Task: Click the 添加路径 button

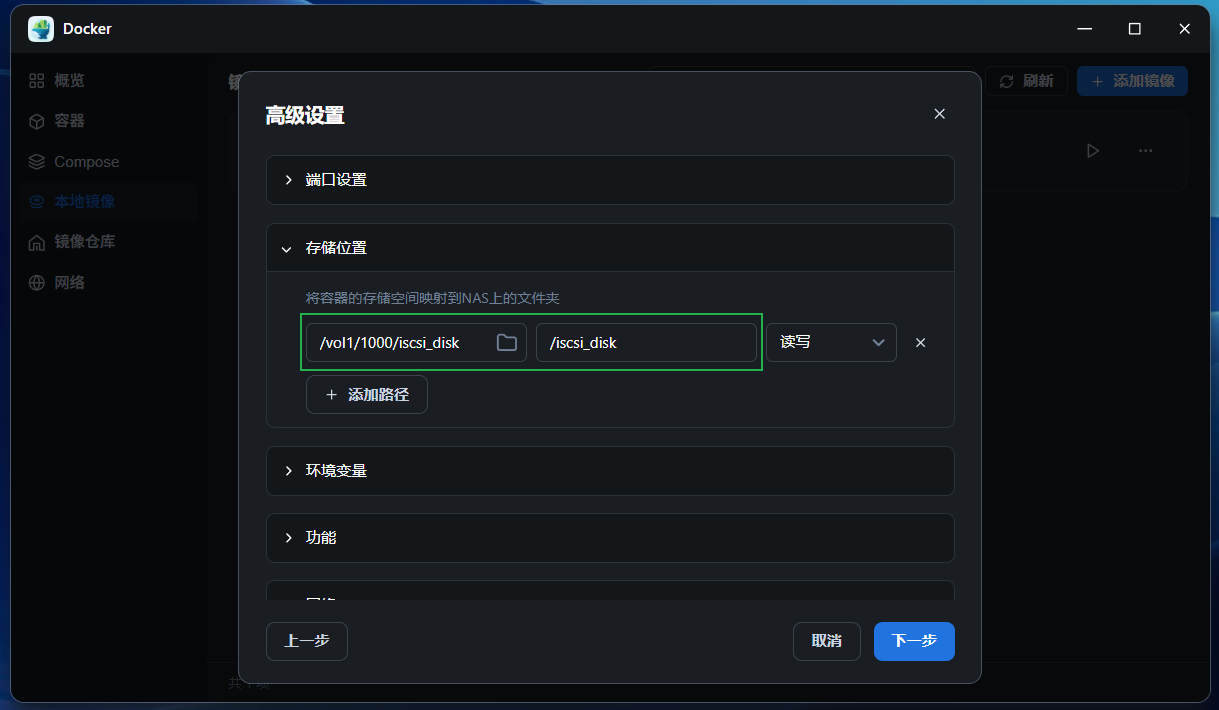Action: [x=367, y=395]
